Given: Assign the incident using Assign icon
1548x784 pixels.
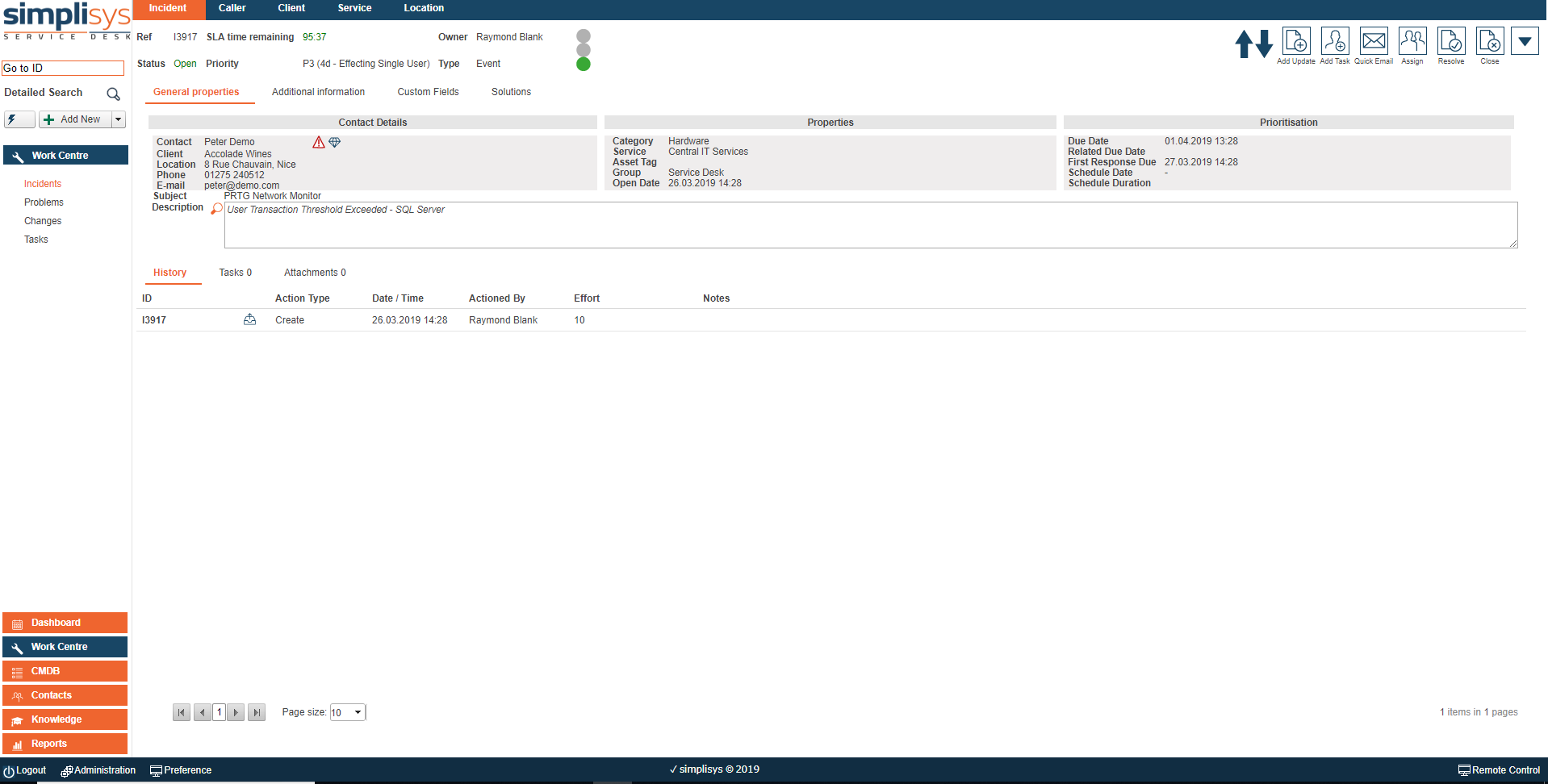Looking at the screenshot, I should 1412,41.
